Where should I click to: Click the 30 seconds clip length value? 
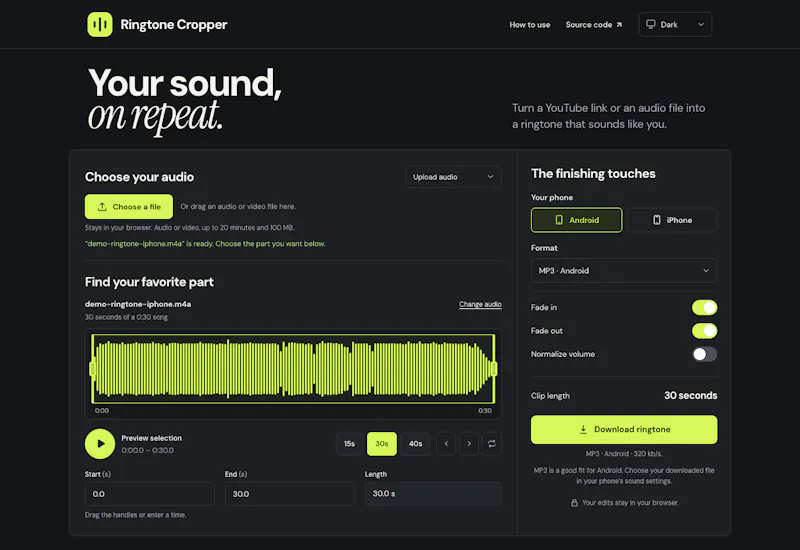click(690, 395)
